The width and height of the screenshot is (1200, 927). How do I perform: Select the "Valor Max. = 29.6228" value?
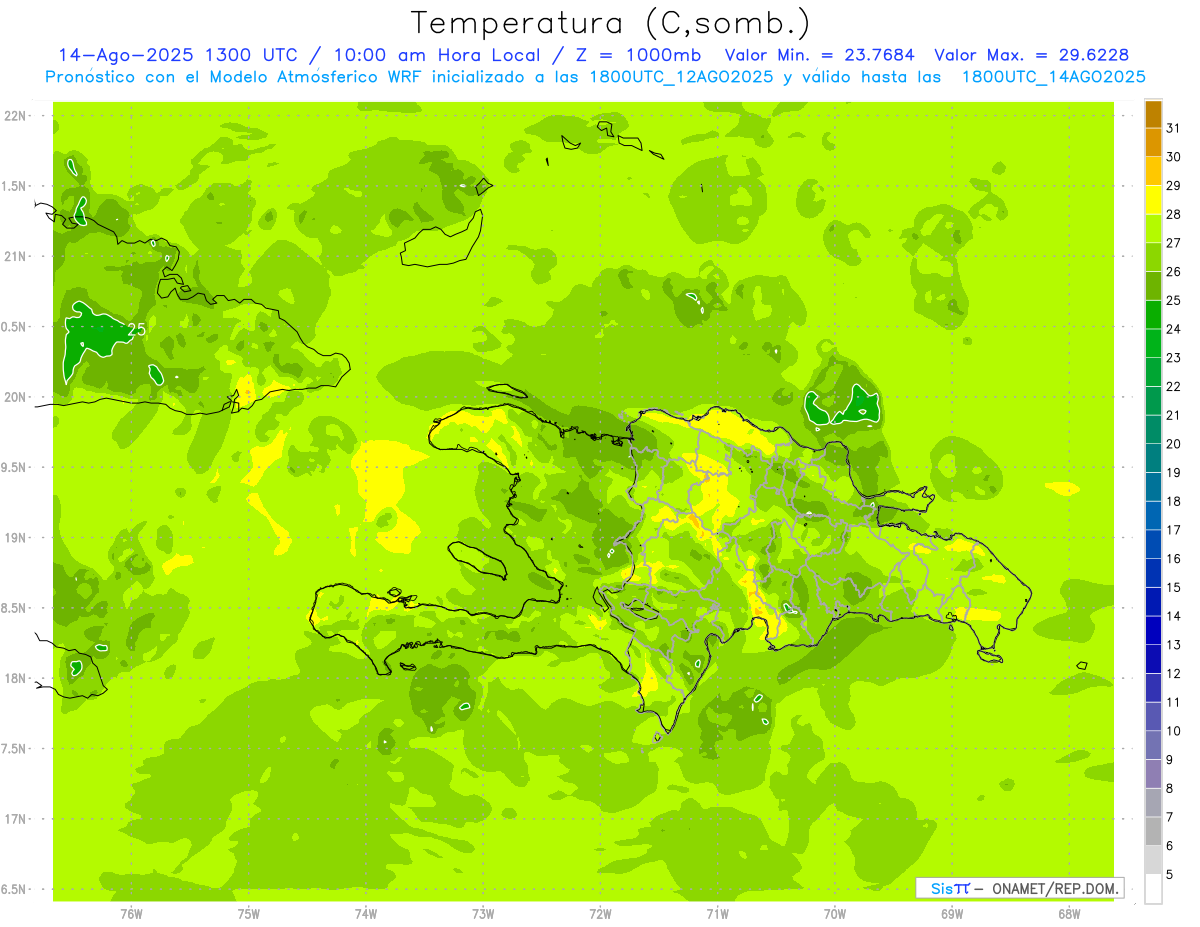[x=1032, y=55]
